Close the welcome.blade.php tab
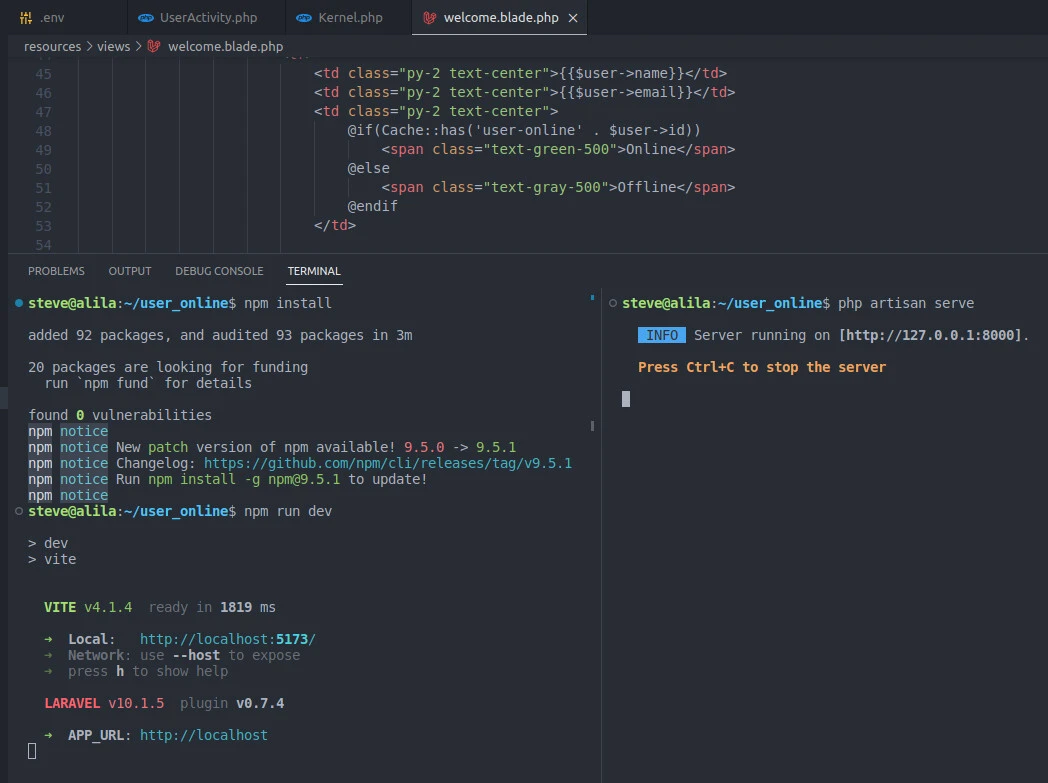 pyautogui.click(x=571, y=17)
